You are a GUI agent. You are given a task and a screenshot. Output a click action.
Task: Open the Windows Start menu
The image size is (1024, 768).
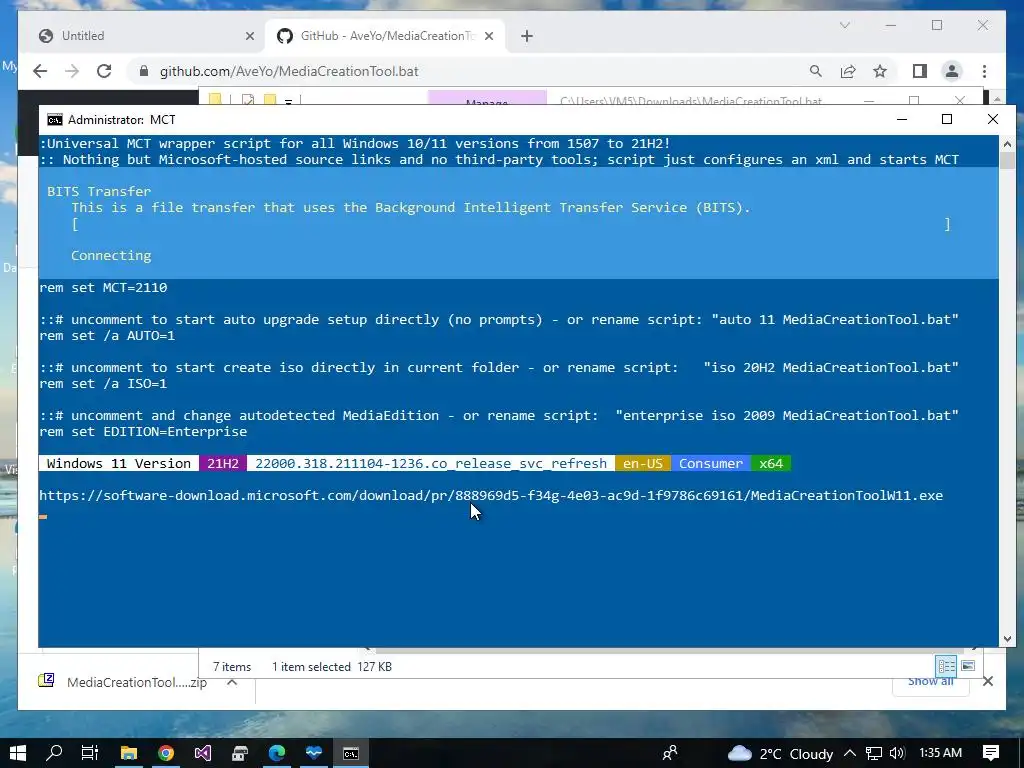[x=18, y=753]
